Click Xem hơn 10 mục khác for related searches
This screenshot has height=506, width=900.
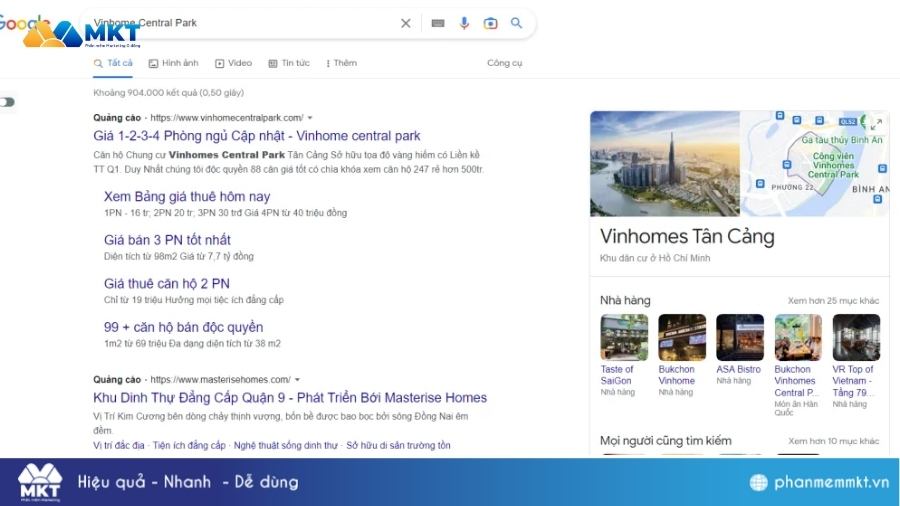click(833, 441)
